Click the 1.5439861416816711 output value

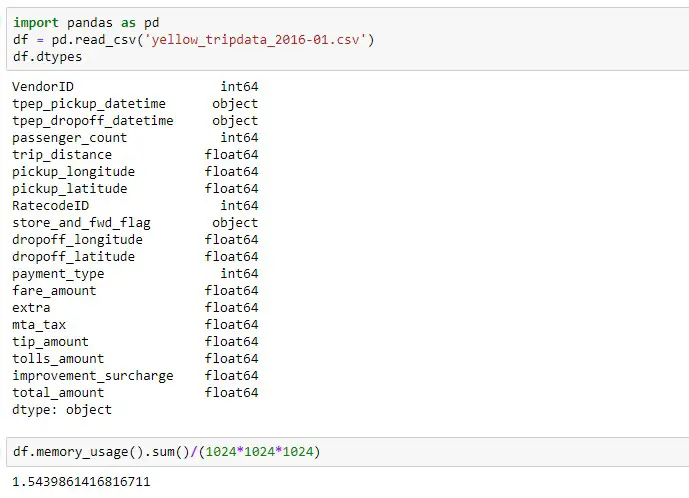click(81, 482)
